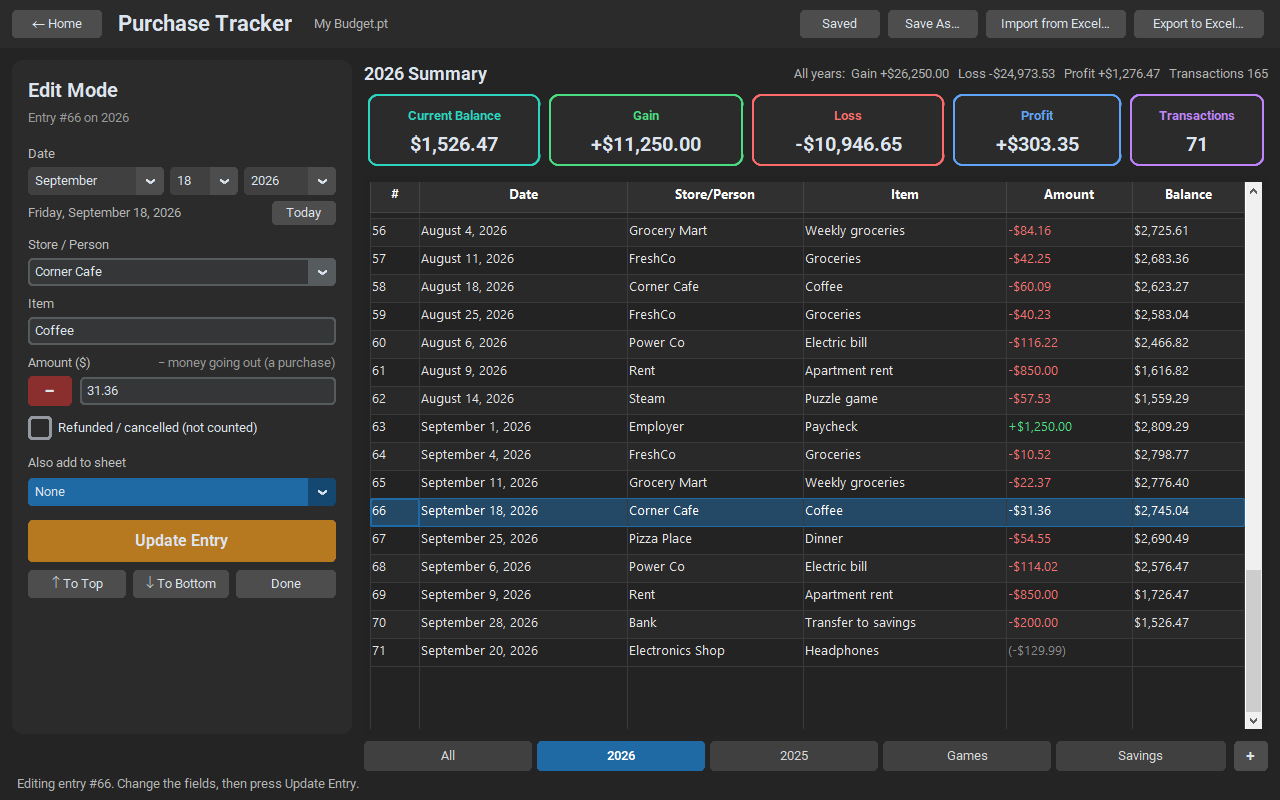Screen dimensions: 1280x800
Task: Focus the Amount field showing 31.36
Action: click(x=208, y=391)
